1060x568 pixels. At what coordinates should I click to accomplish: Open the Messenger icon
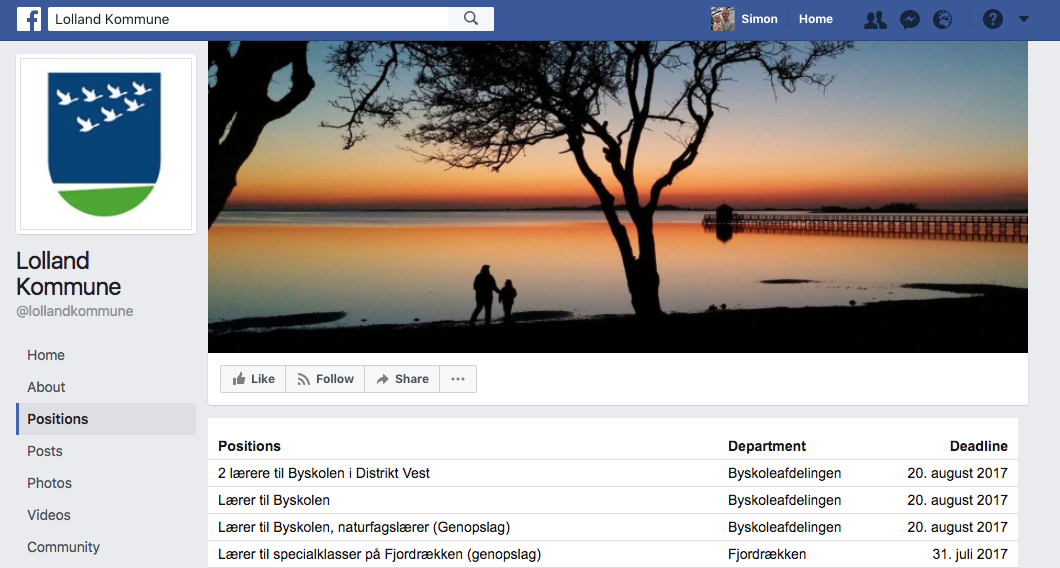coord(909,19)
